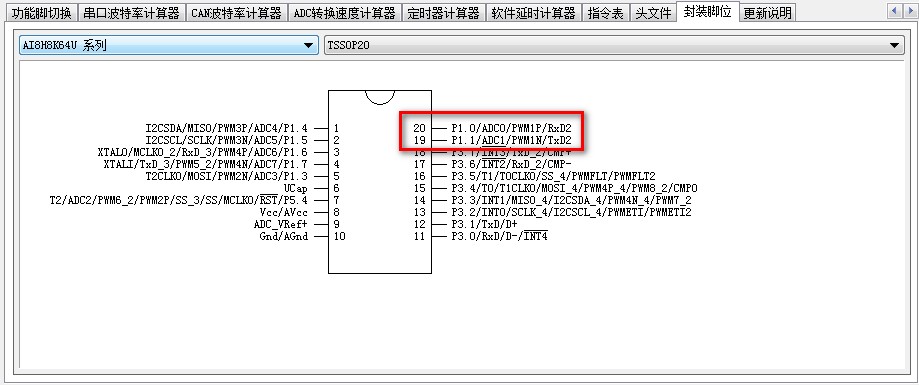The height and width of the screenshot is (385, 919).
Task: Open the 串口波特率计算器 tab
Action: click(x=131, y=13)
